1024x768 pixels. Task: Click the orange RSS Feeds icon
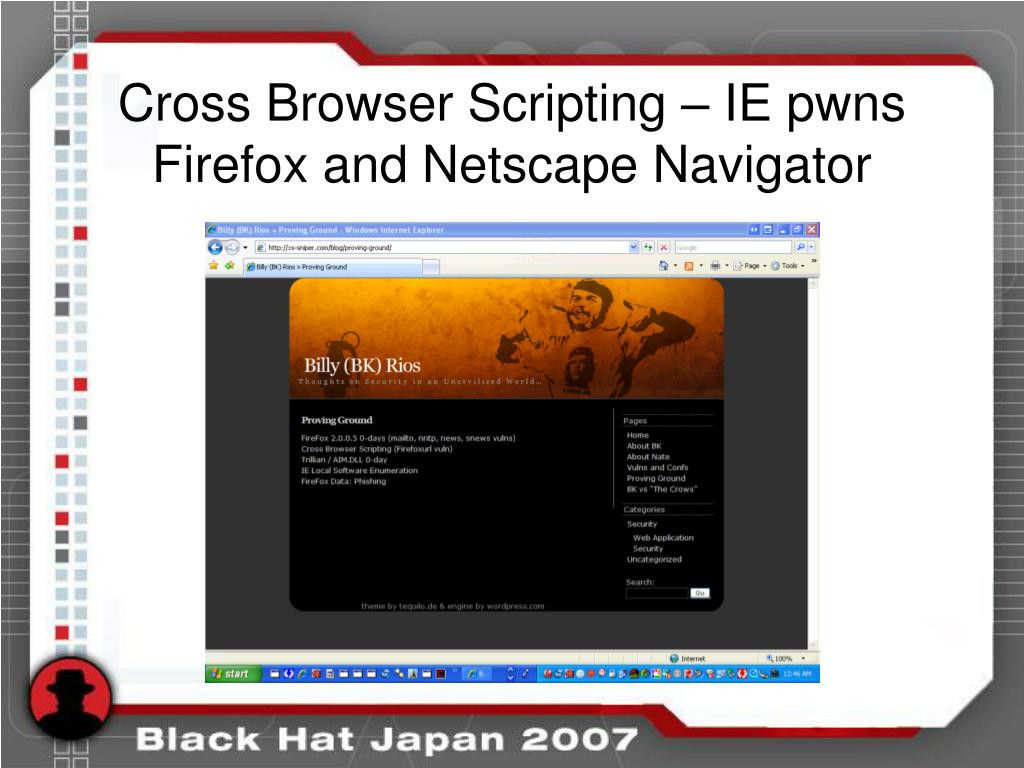tap(688, 266)
